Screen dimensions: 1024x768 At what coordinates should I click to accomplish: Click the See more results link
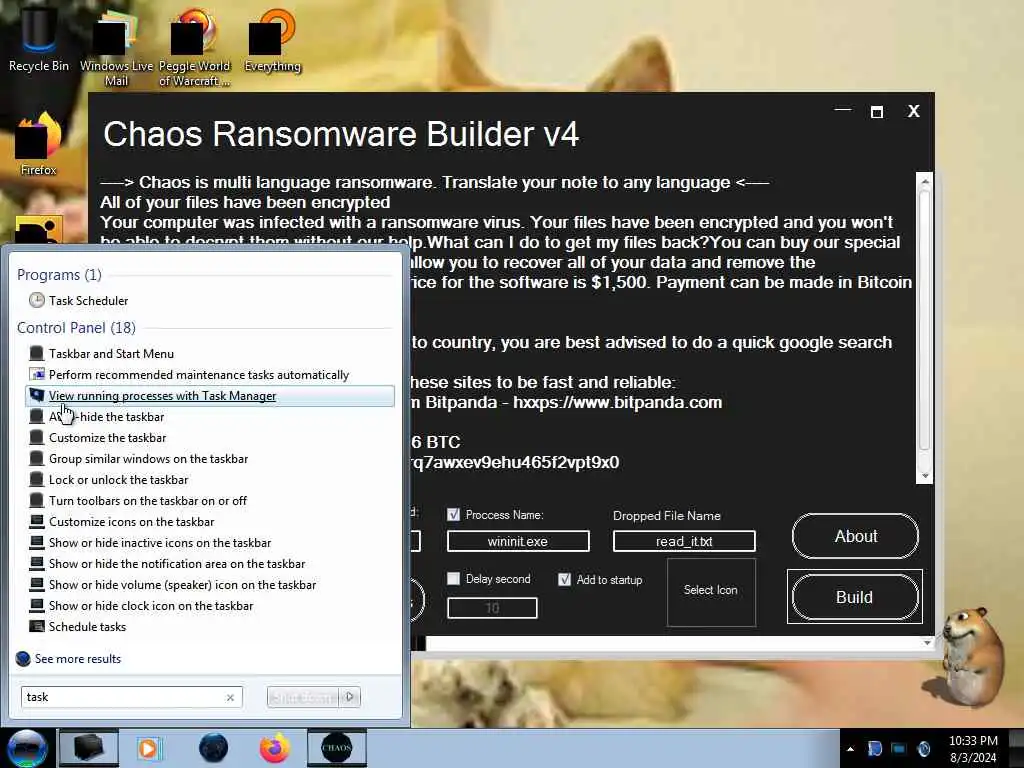pyautogui.click(x=78, y=658)
